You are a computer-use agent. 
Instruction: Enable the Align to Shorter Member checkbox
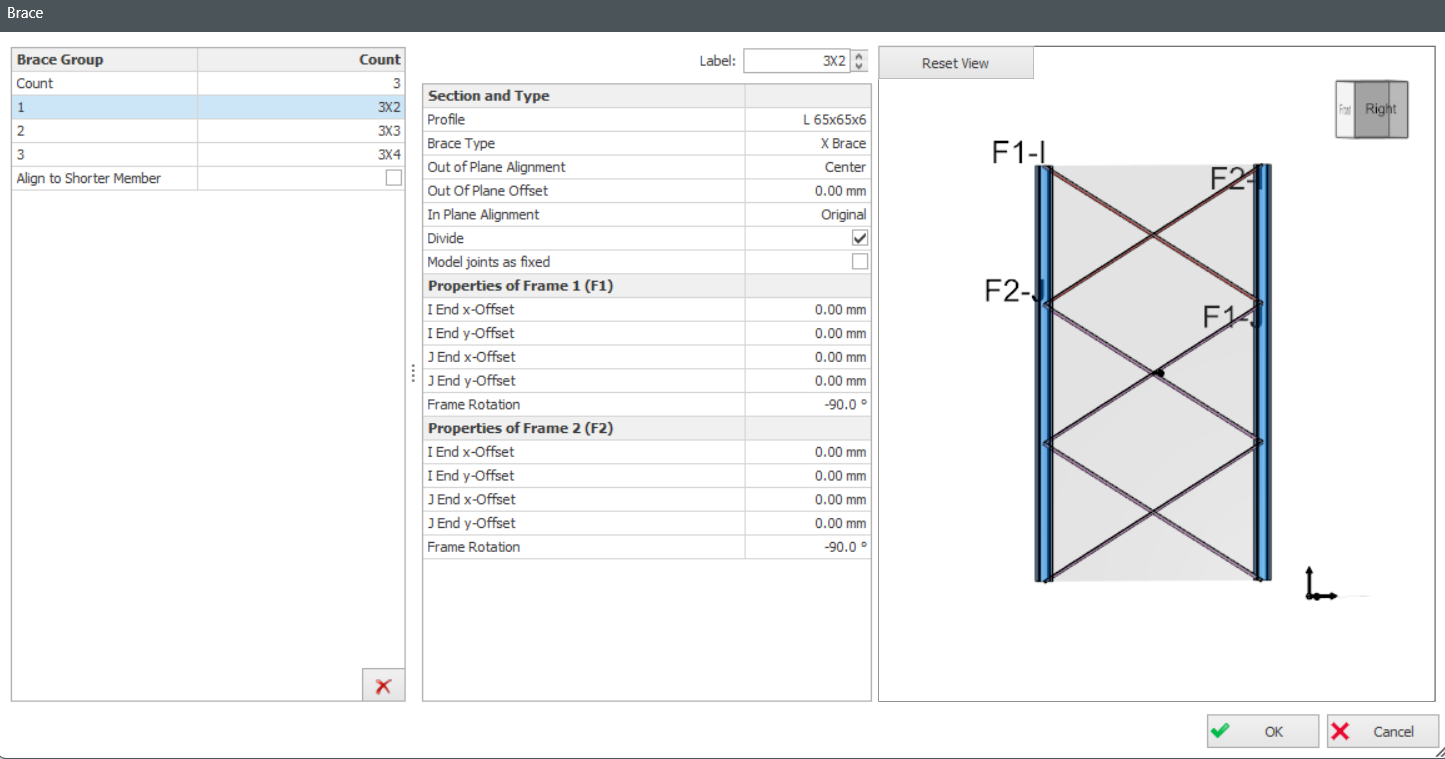[x=394, y=178]
